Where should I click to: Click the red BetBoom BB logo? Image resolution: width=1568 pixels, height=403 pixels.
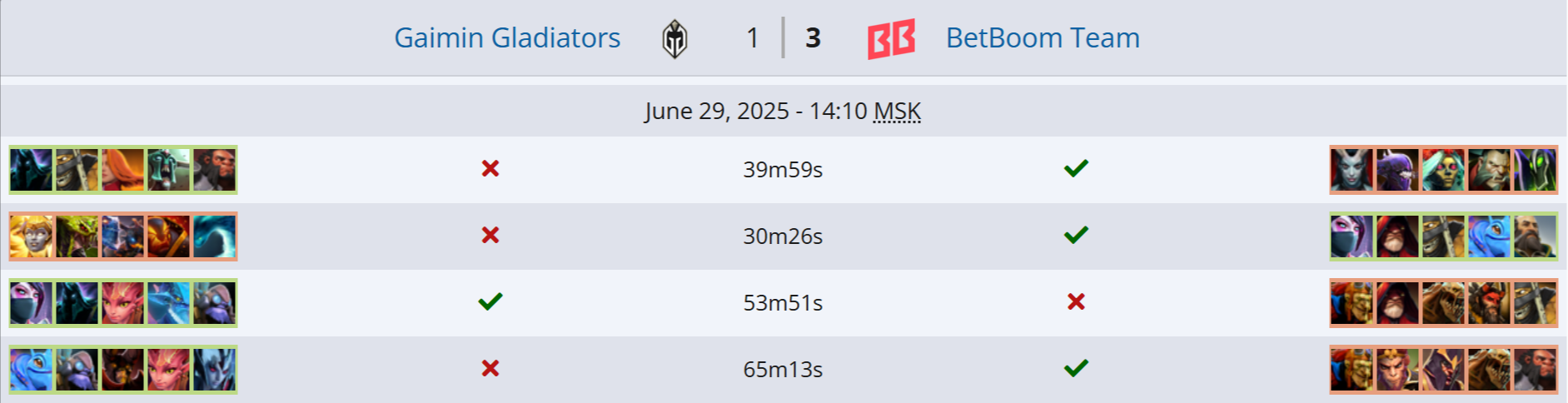[891, 39]
